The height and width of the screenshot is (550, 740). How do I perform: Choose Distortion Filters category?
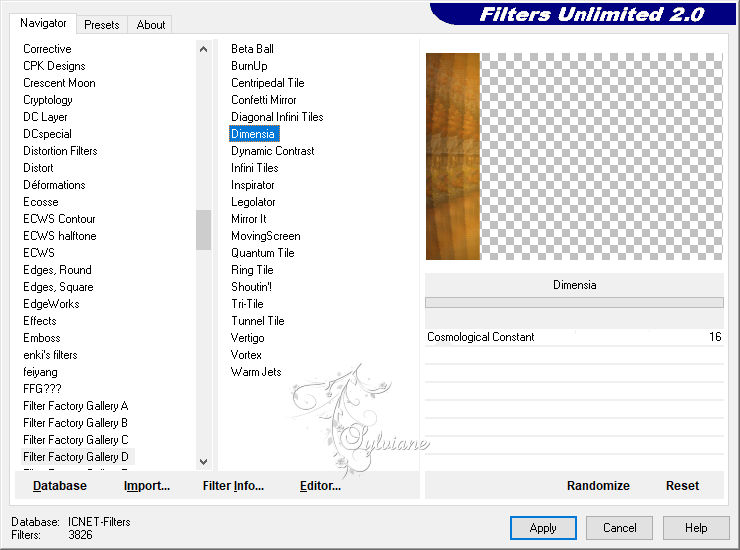click(x=60, y=151)
